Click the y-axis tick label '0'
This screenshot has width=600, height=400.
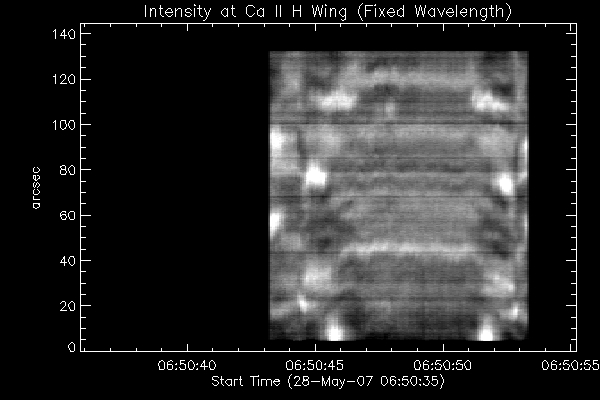click(x=72, y=347)
